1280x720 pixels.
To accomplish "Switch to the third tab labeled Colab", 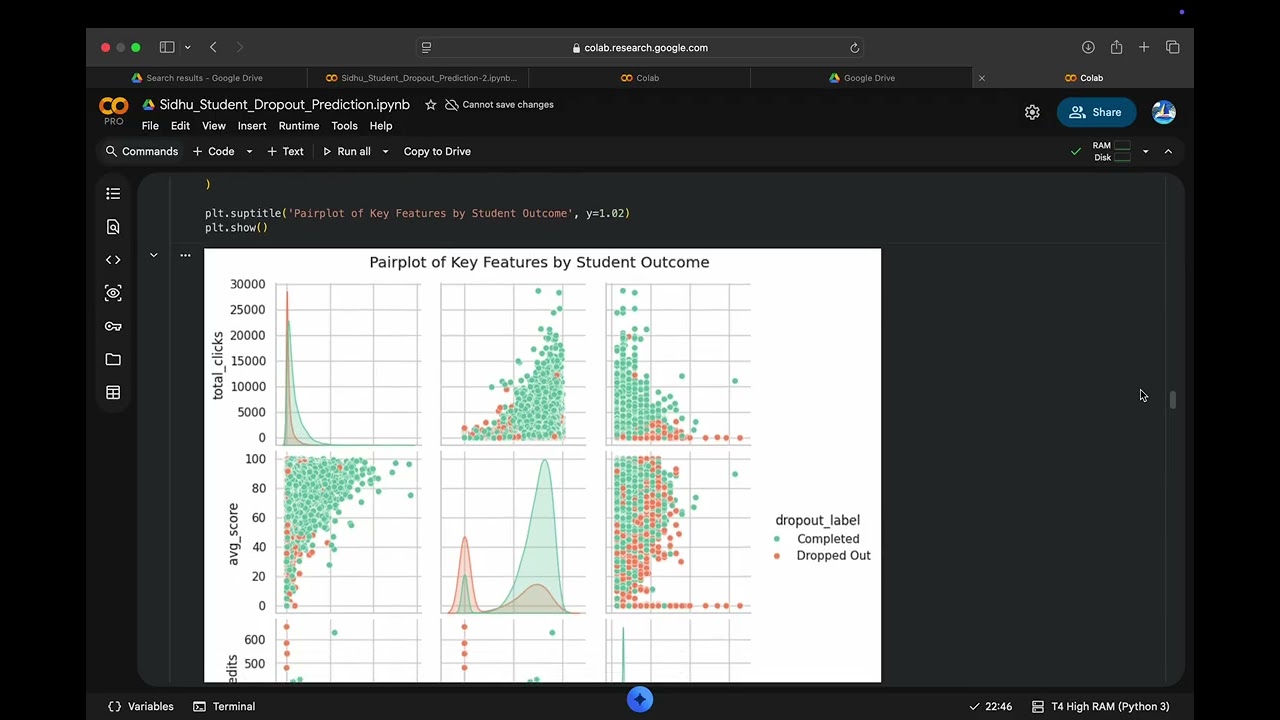I will point(639,78).
